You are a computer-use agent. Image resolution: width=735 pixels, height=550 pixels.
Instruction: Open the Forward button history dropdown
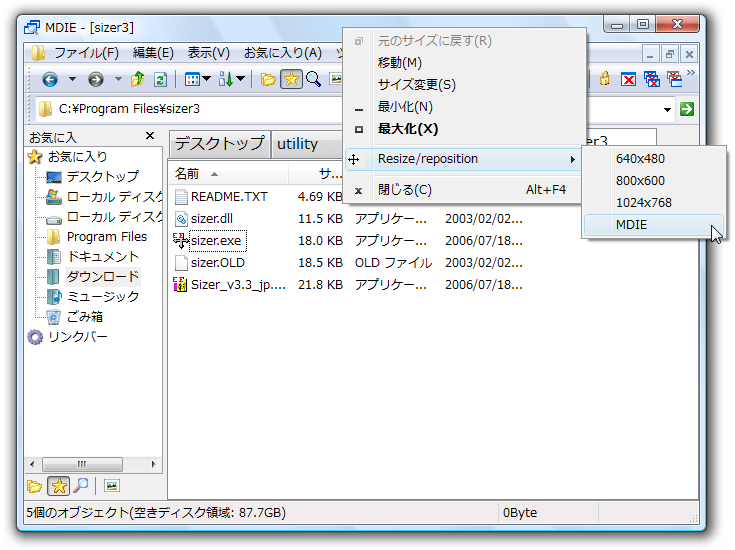tap(118, 79)
